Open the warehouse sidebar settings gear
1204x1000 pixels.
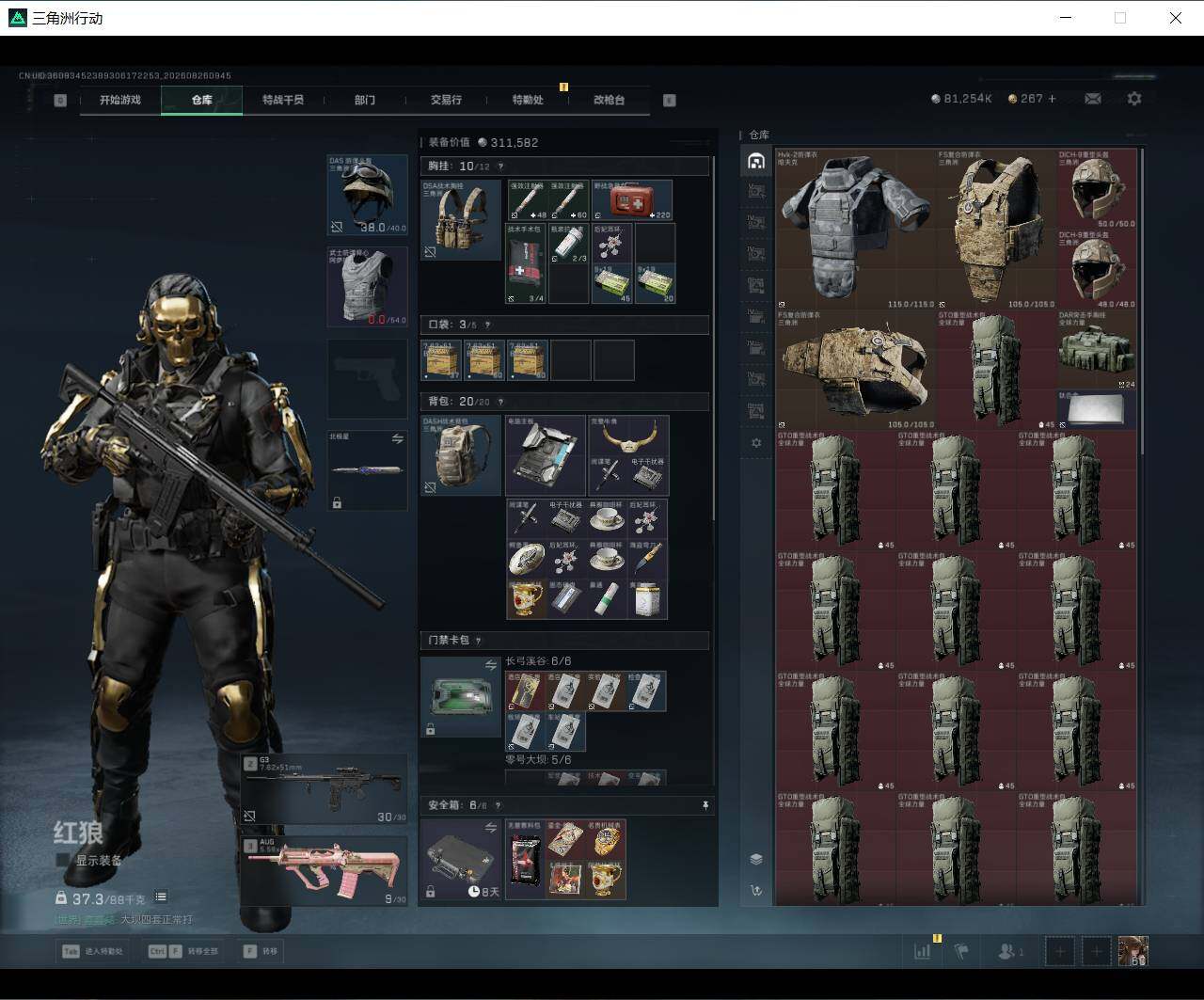(755, 442)
